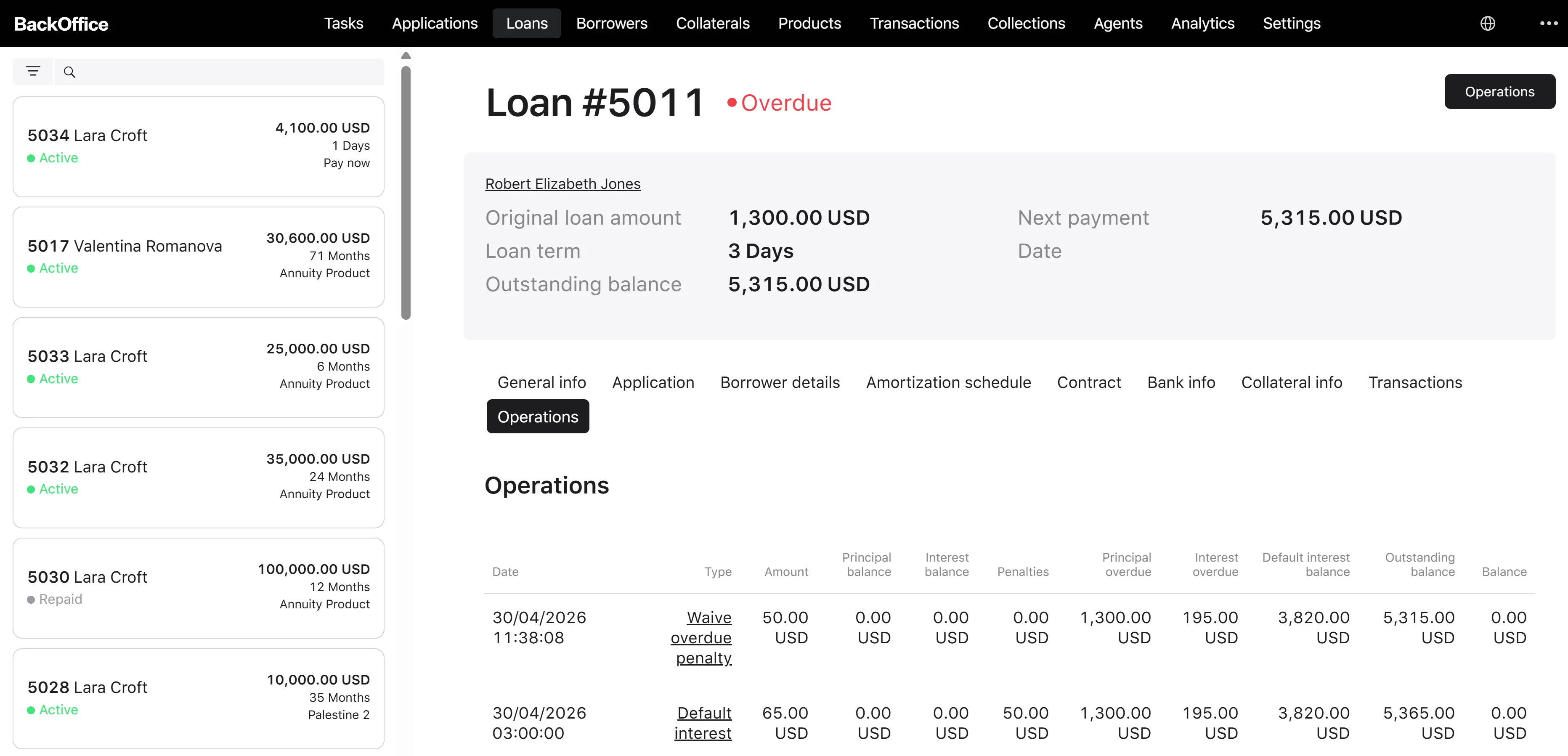Click the Overdue status label

click(x=779, y=103)
